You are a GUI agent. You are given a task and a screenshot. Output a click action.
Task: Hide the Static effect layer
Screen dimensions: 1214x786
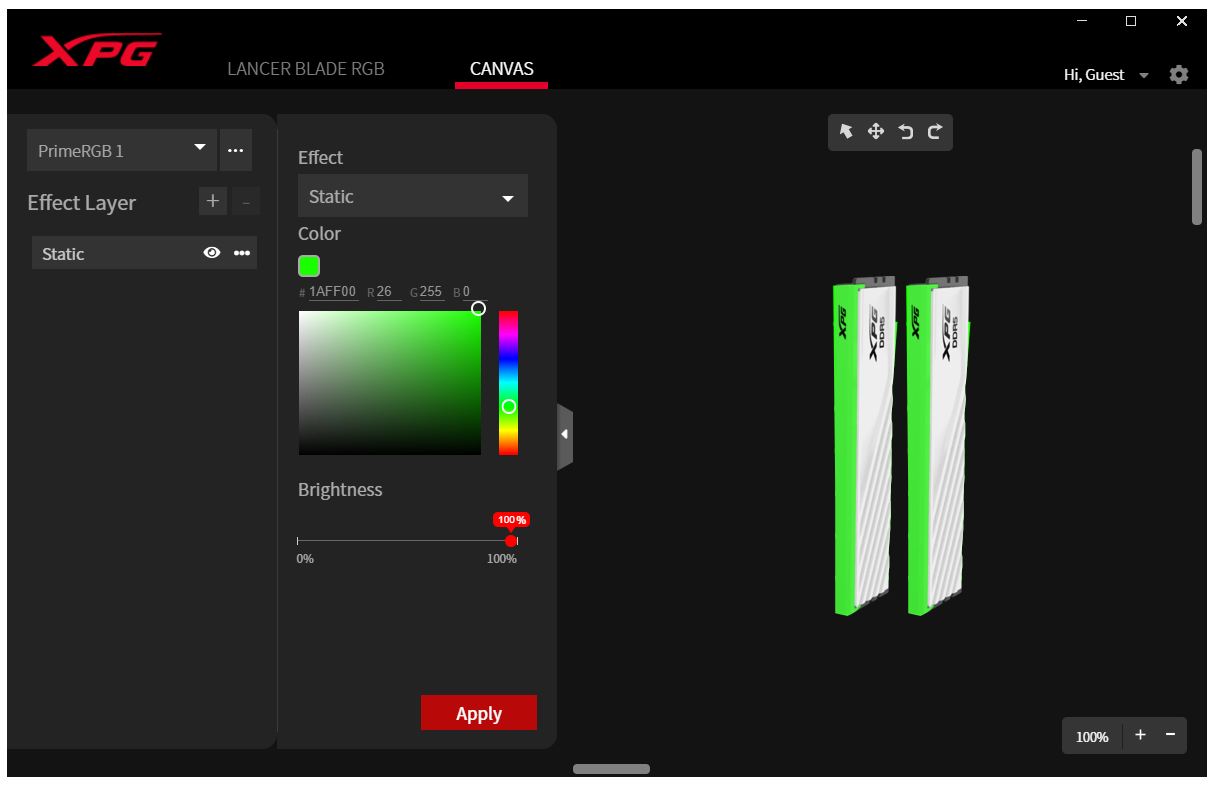point(212,254)
